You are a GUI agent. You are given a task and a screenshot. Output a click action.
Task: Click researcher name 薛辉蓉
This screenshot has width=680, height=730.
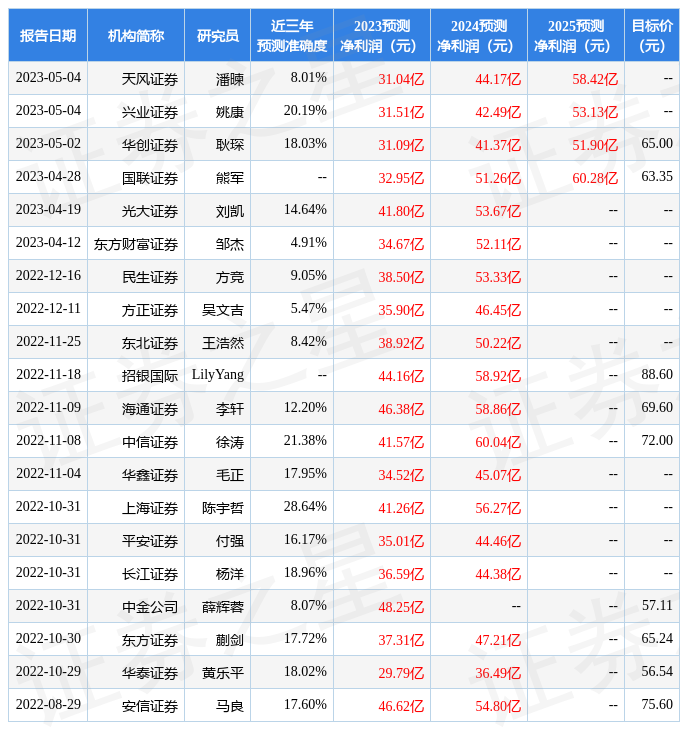coord(223,607)
